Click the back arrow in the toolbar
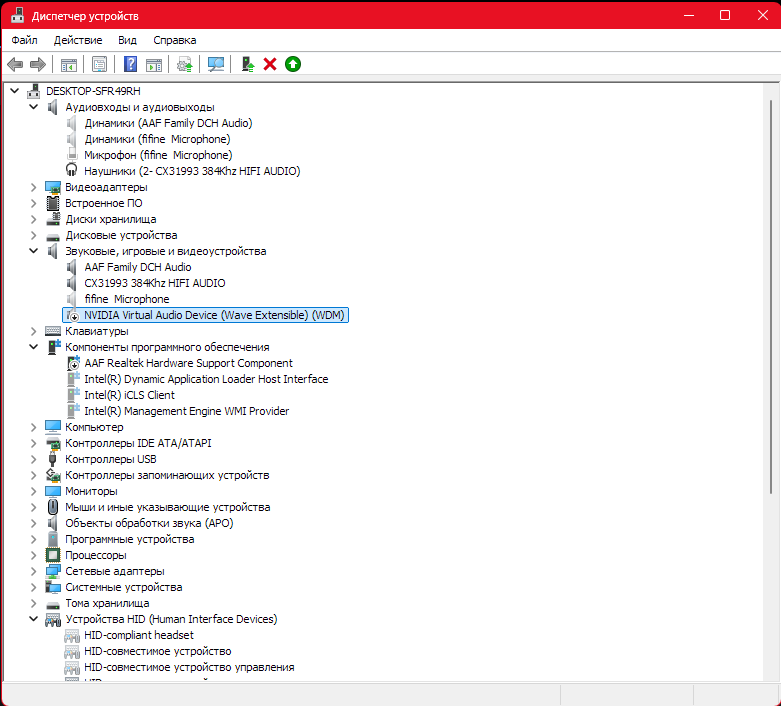This screenshot has width=781, height=706. [15, 64]
